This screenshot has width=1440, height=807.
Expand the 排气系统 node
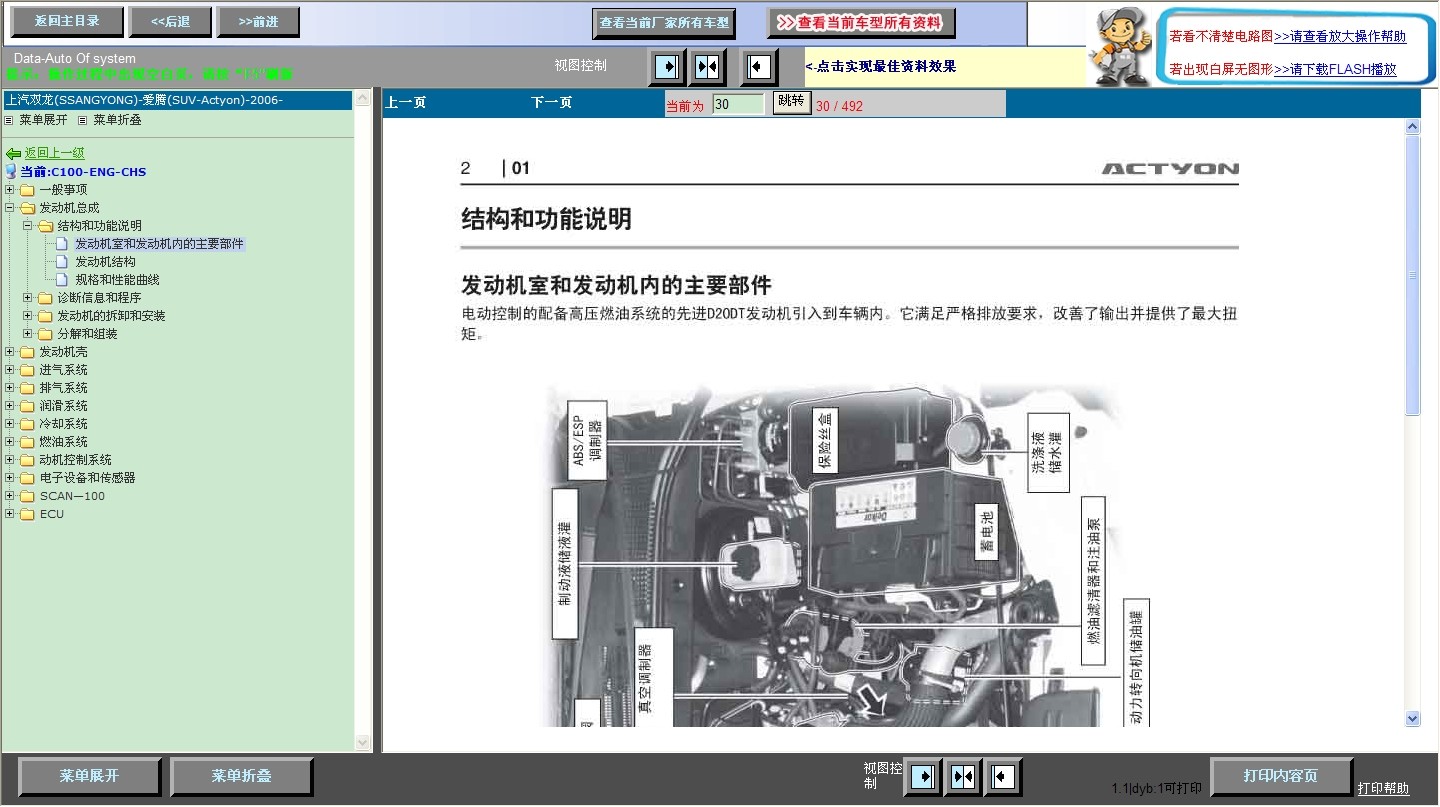tap(10, 388)
